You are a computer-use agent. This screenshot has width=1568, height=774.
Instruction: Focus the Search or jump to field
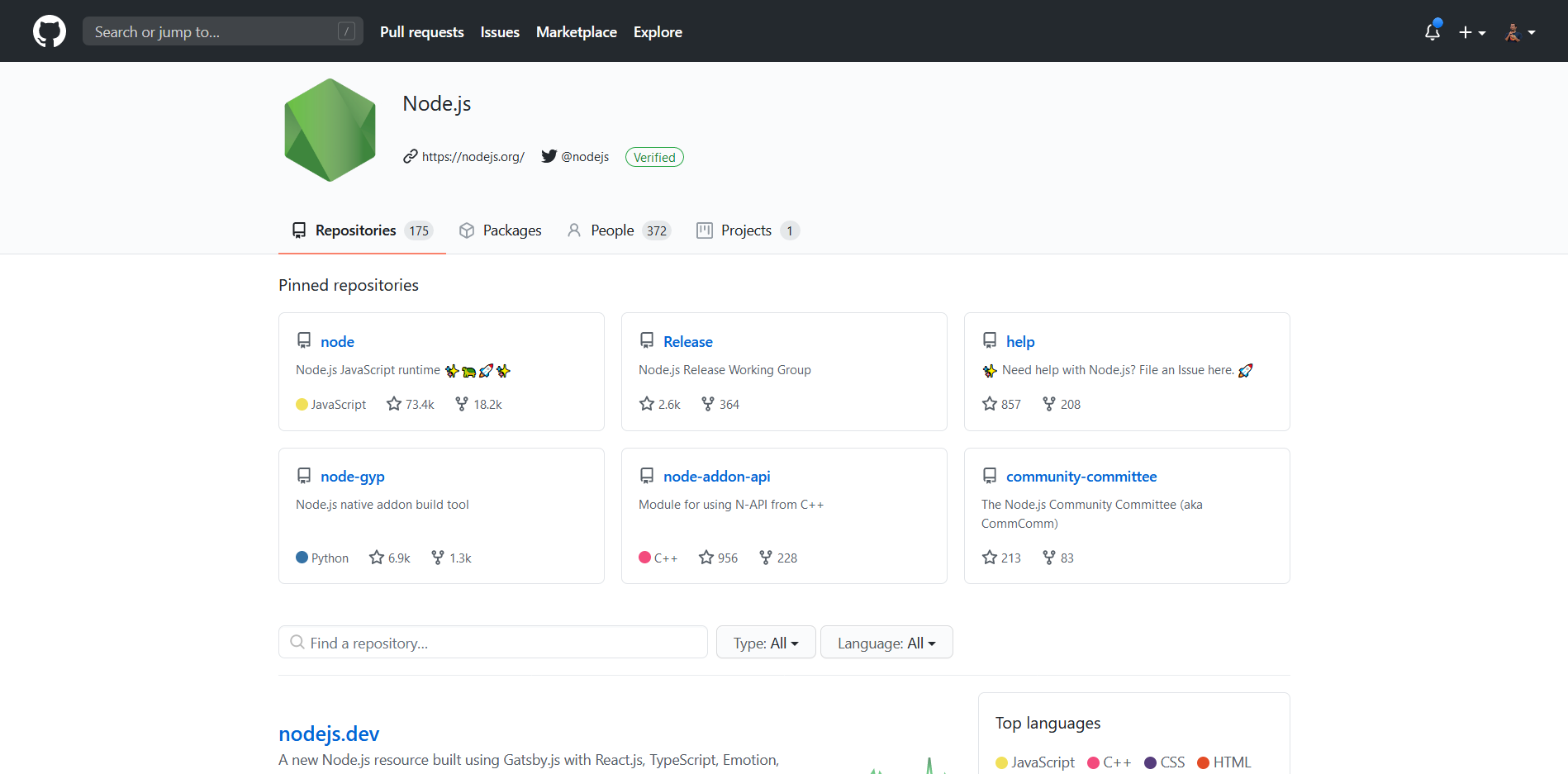pyautogui.click(x=223, y=31)
